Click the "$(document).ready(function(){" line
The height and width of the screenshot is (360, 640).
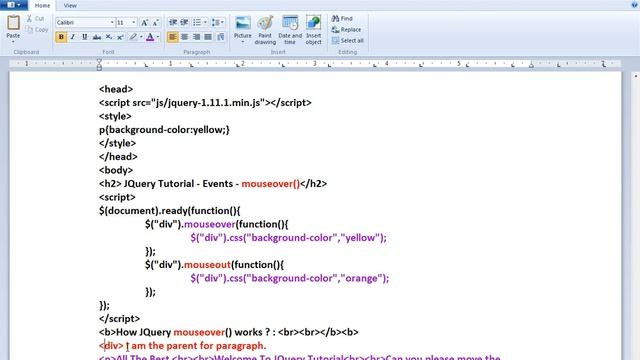(x=169, y=211)
